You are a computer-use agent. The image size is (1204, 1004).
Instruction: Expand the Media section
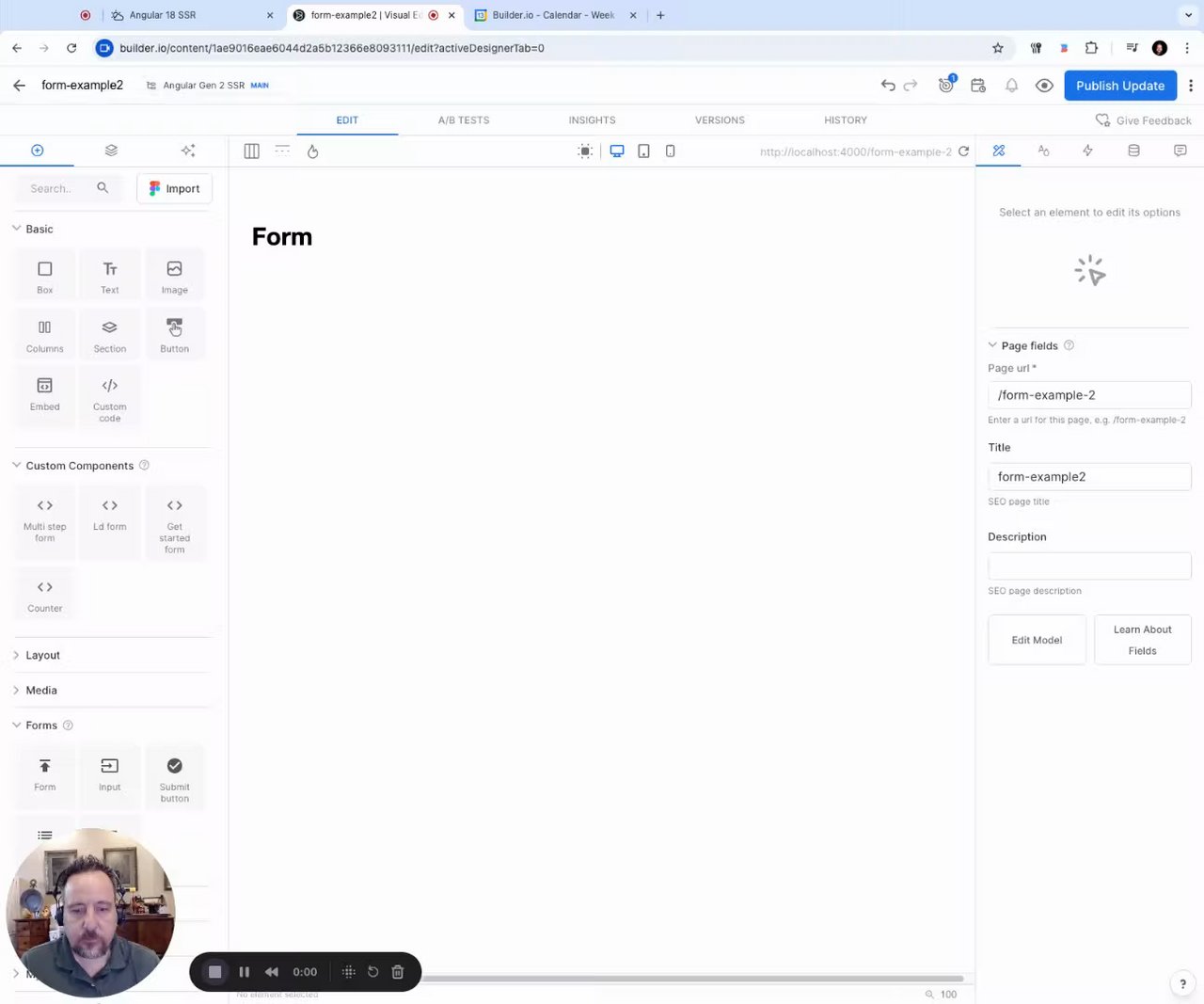pyautogui.click(x=16, y=690)
